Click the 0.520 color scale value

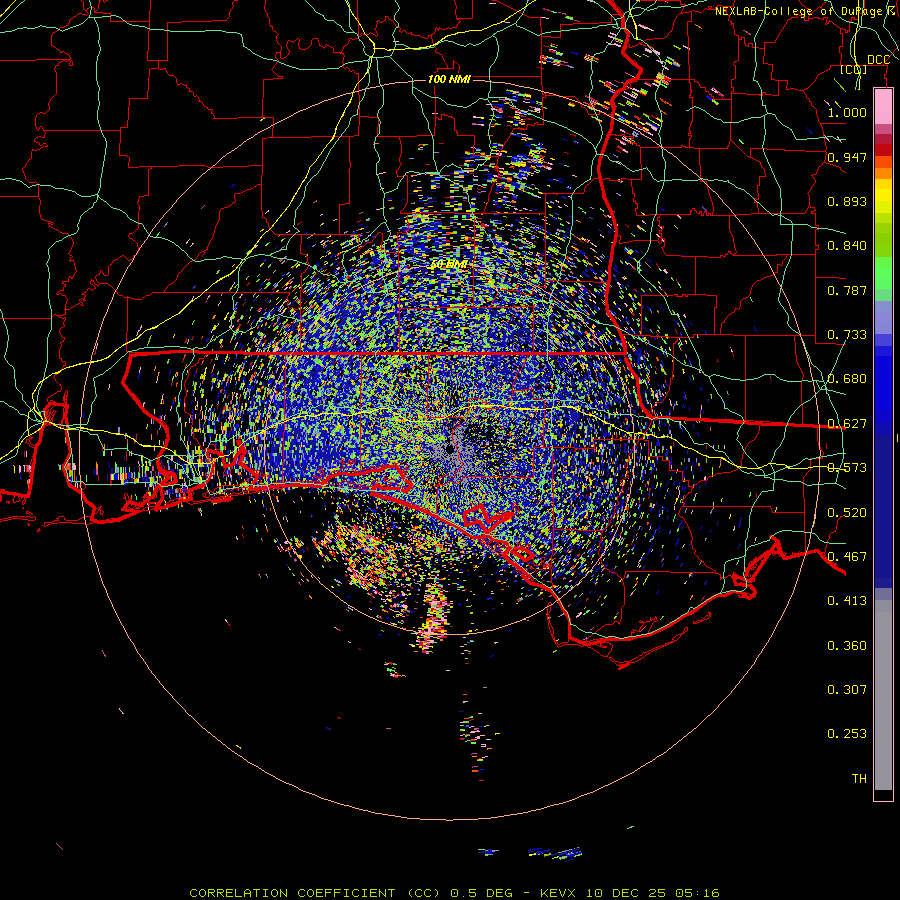[847, 513]
